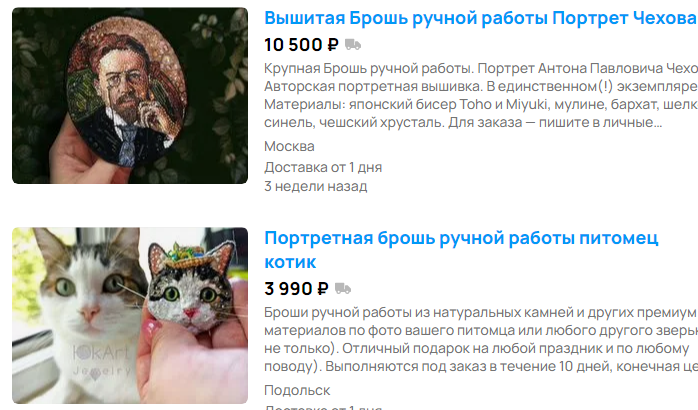
Task: Open listing 'Вышитая Брошь ручной работы Портрет Чехова'
Action: coord(480,18)
